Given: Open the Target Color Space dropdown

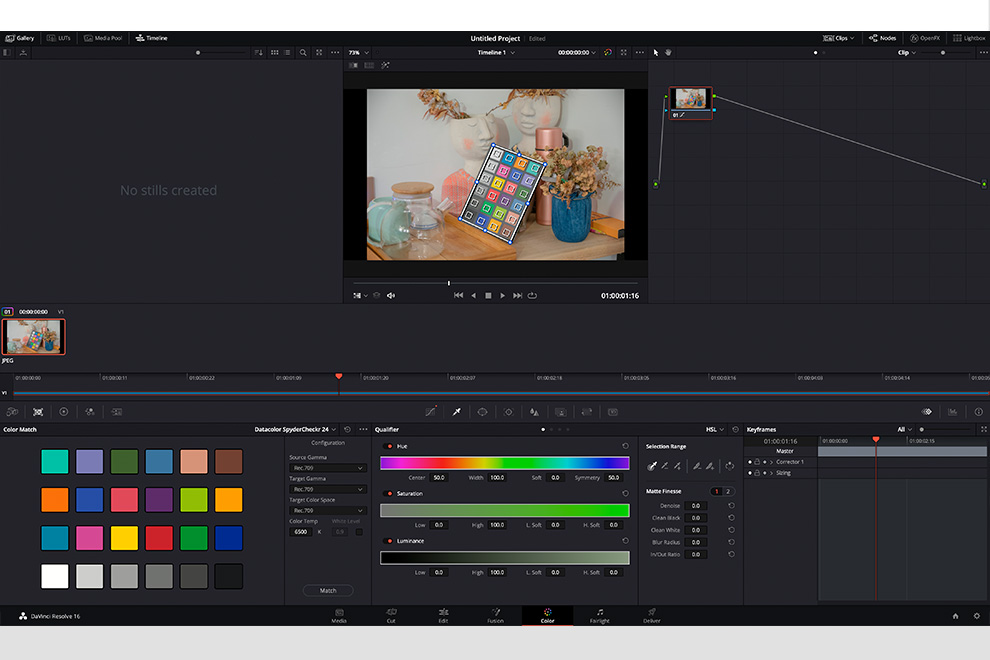Looking at the screenshot, I should tap(327, 510).
